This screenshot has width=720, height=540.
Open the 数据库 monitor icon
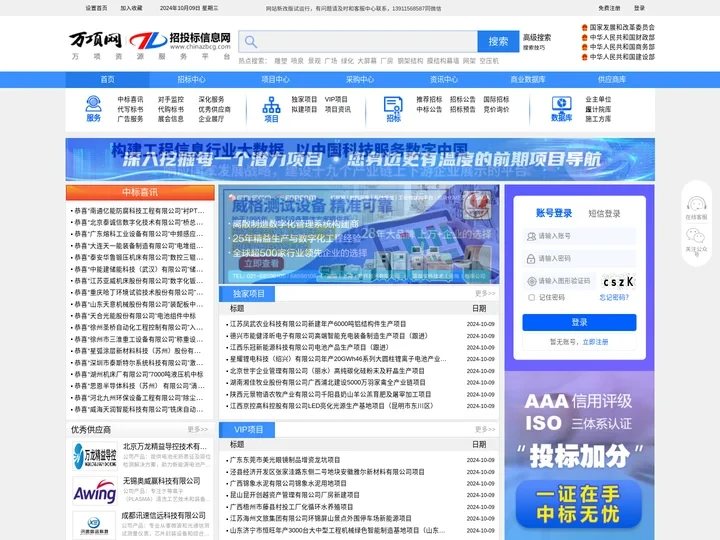(561, 104)
